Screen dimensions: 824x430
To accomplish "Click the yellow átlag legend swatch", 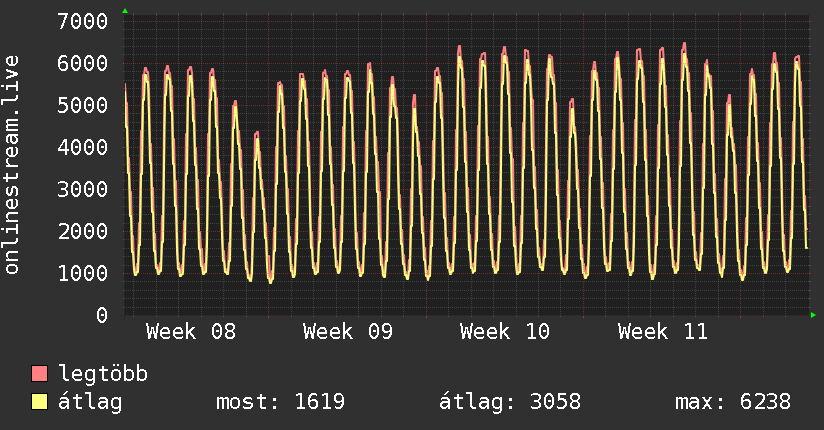I will [40, 402].
